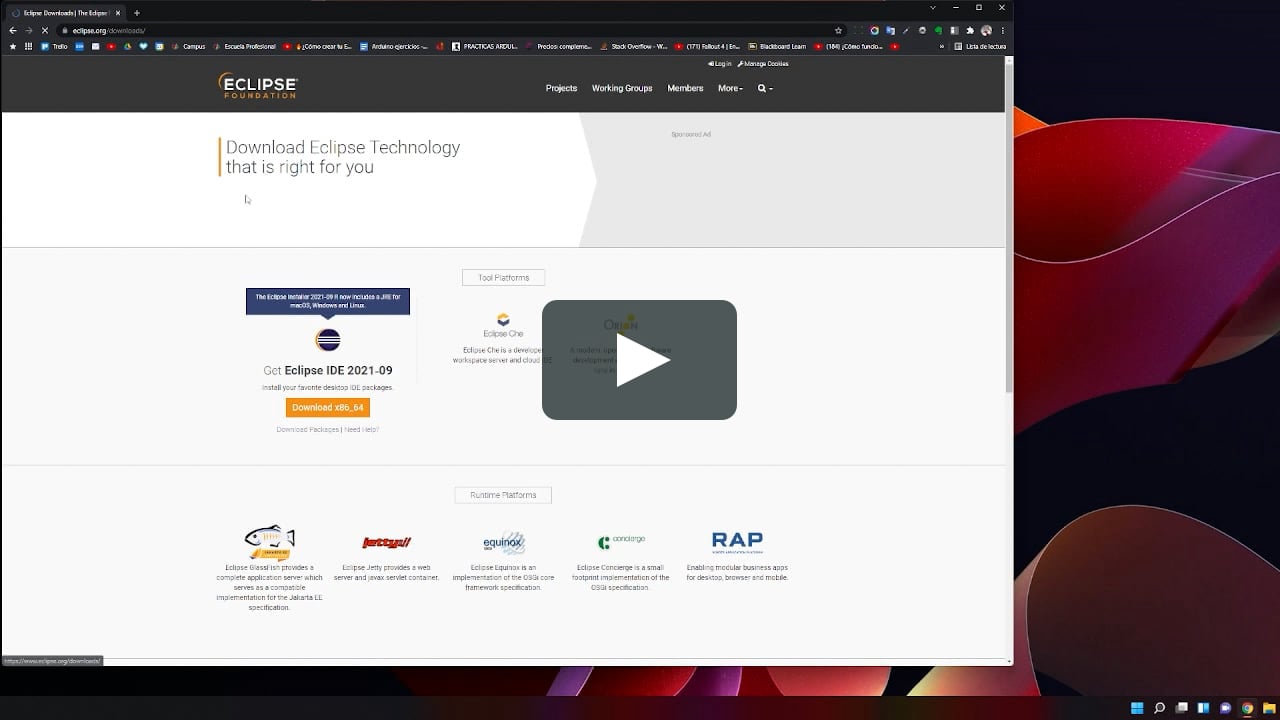
Task: Open the Eclipse Che logo
Action: coord(503,324)
